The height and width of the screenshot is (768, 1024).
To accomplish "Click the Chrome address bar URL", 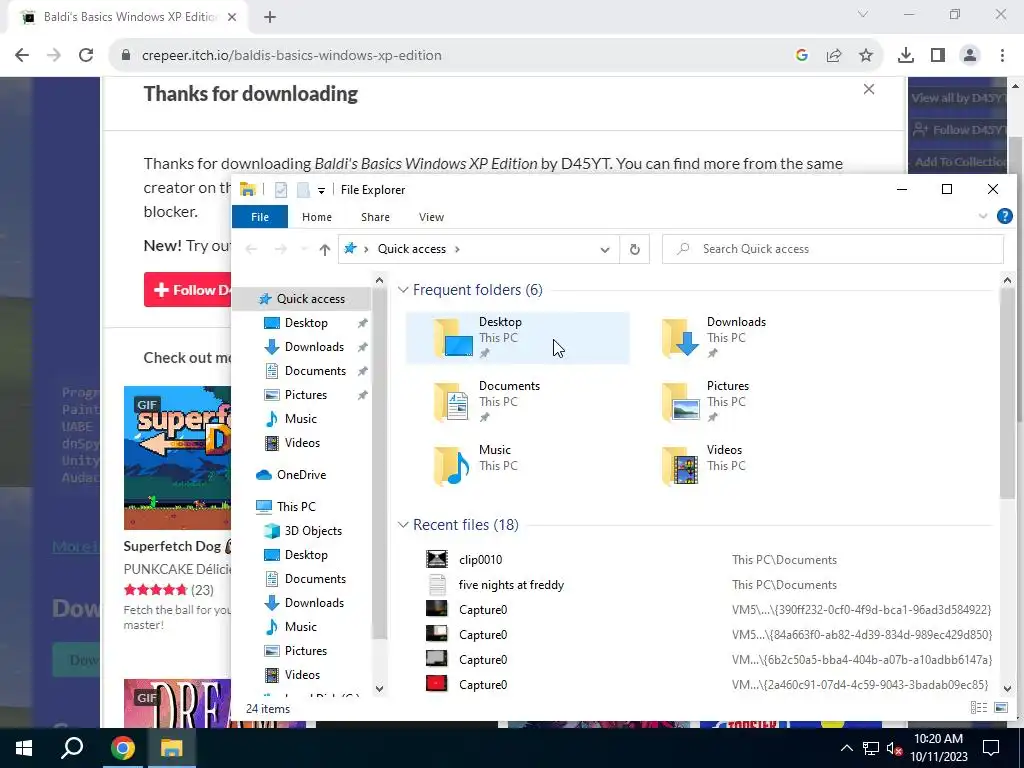I will (x=292, y=56).
